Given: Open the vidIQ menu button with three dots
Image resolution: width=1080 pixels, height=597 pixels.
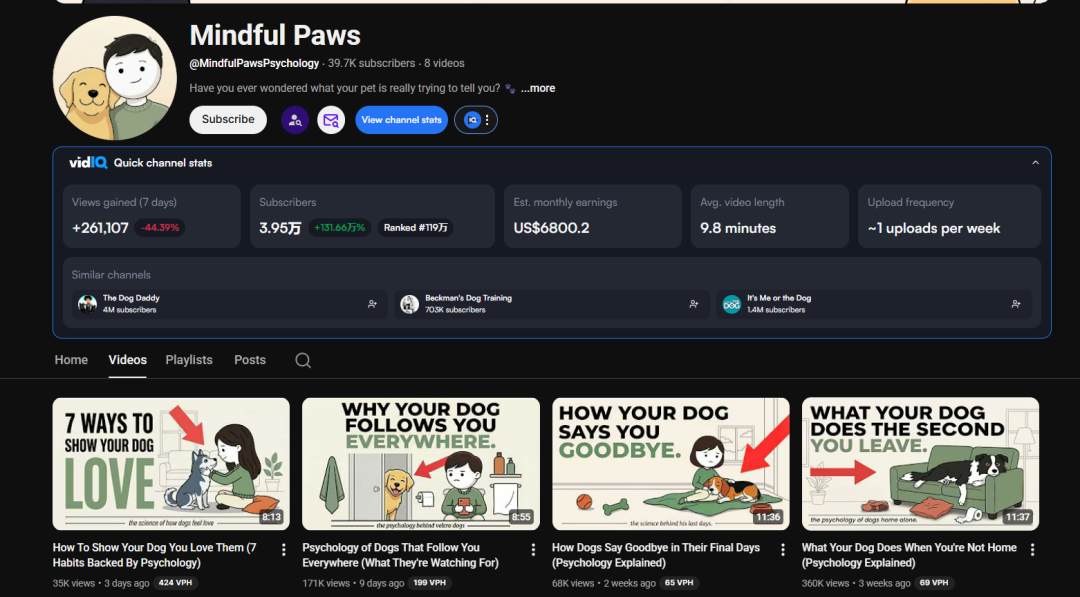Looking at the screenshot, I should coord(476,120).
